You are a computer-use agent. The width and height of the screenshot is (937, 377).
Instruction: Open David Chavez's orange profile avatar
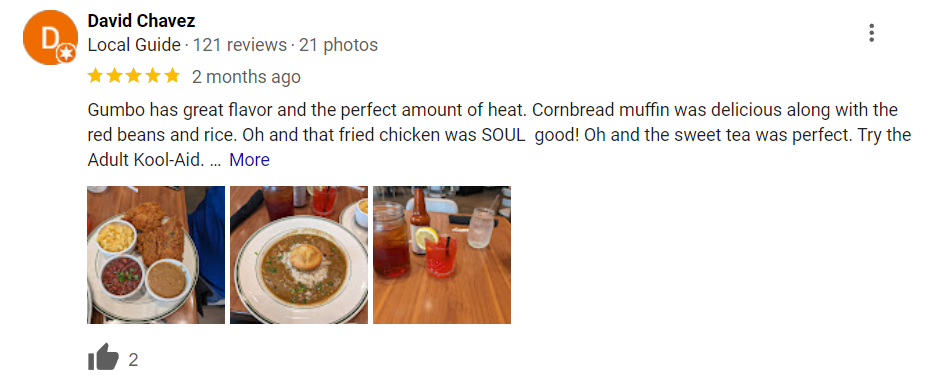click(50, 38)
